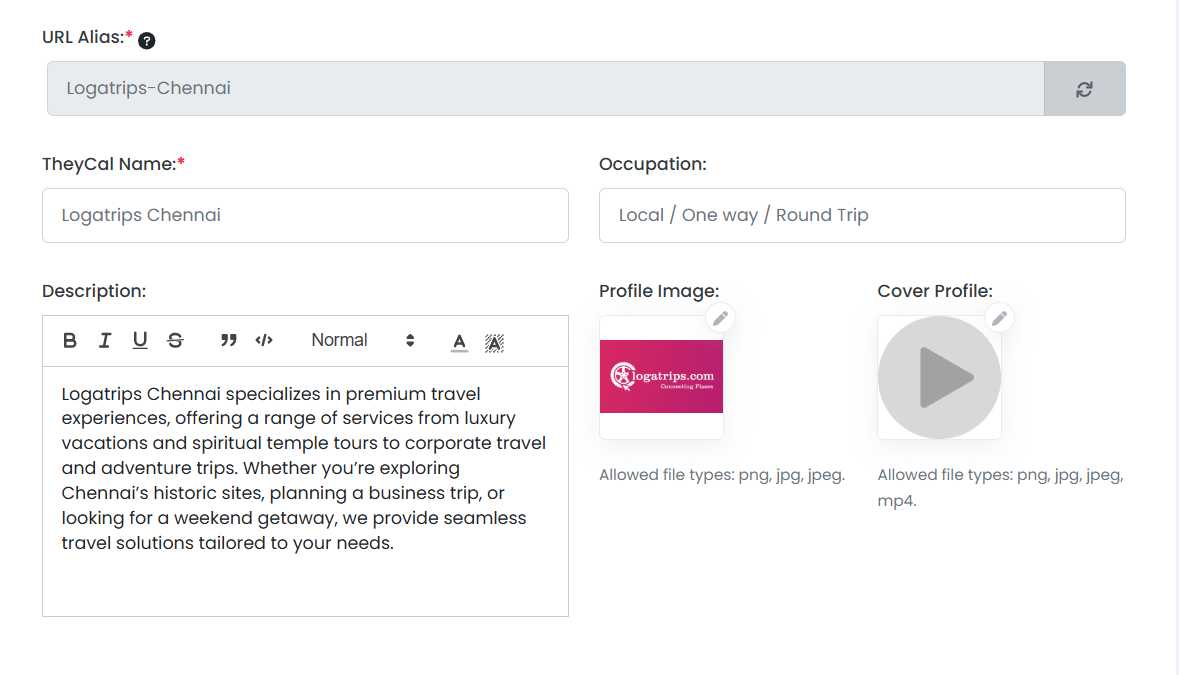The image size is (1179, 675).
Task: Open the text color picker
Action: tap(459, 342)
